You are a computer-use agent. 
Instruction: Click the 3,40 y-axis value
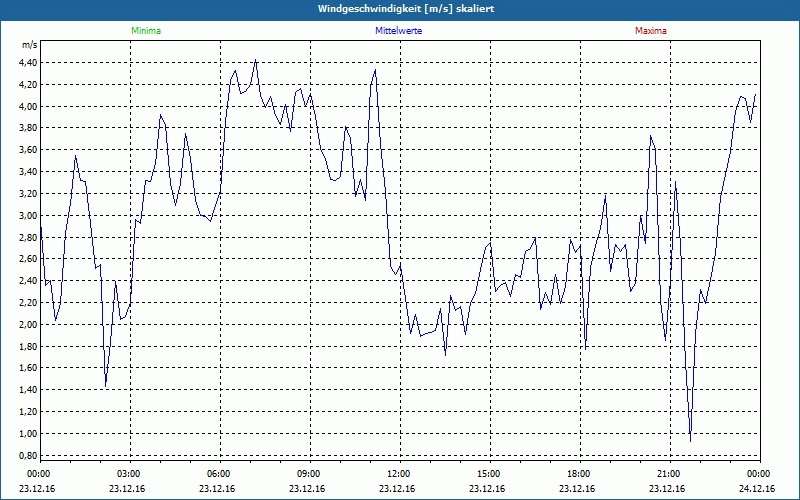29,172
